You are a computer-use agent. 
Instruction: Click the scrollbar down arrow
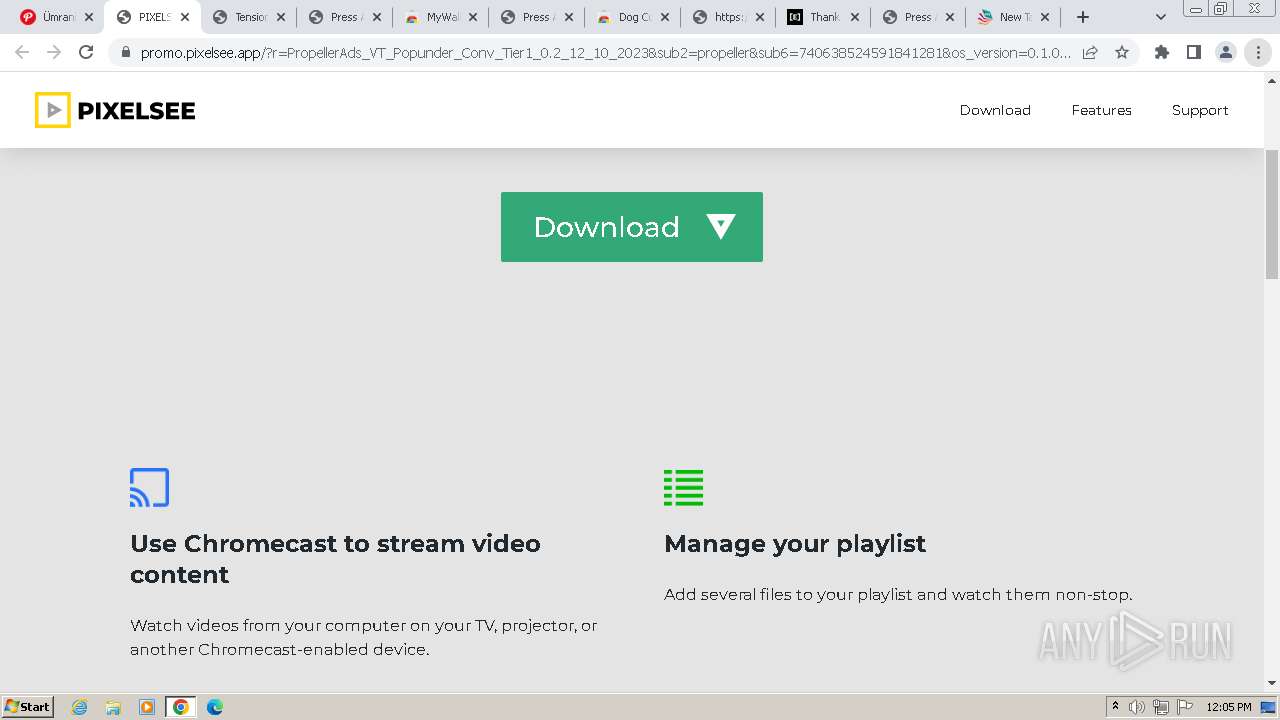[x=1272, y=683]
